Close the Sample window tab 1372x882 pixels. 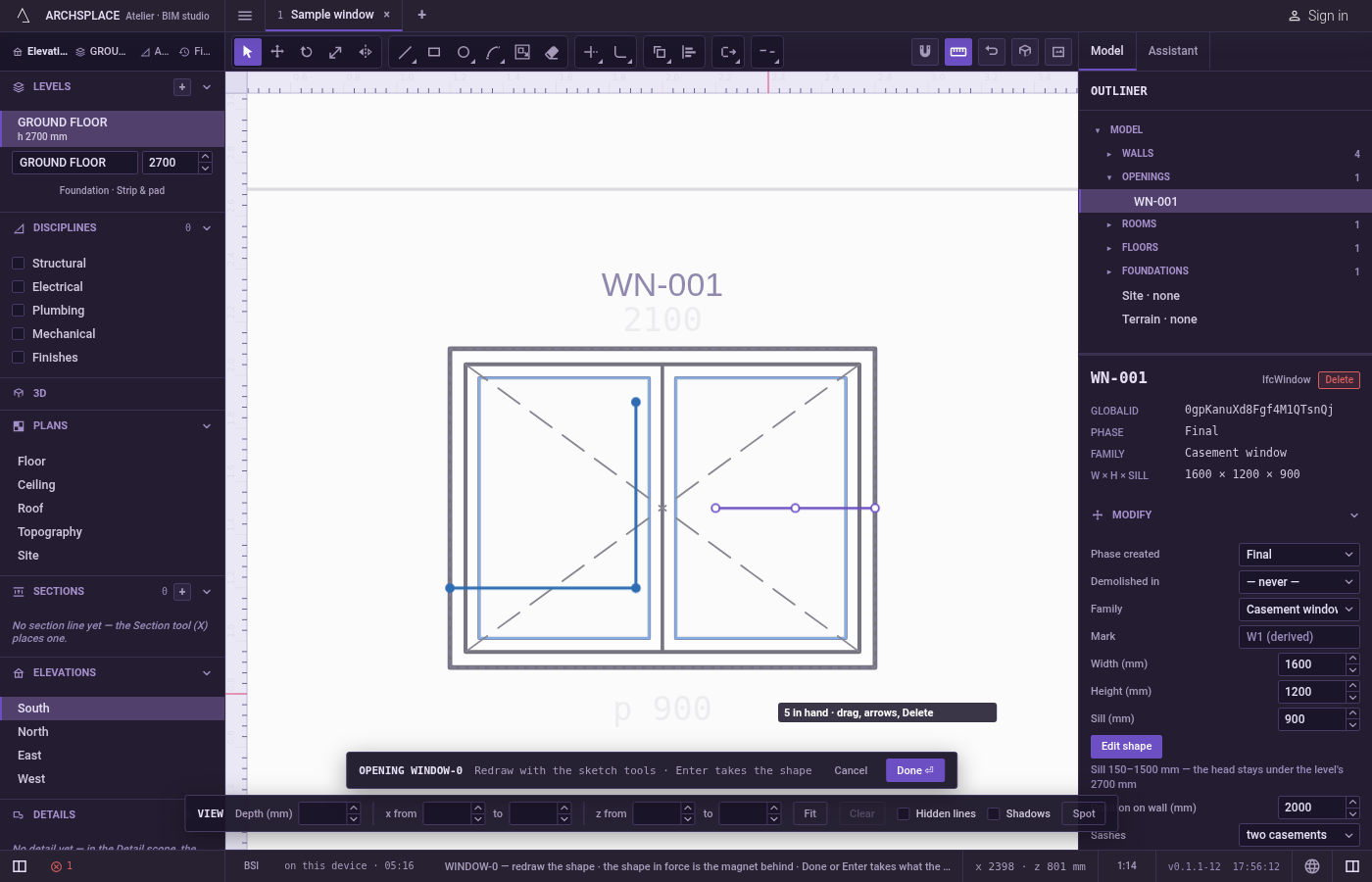386,15
